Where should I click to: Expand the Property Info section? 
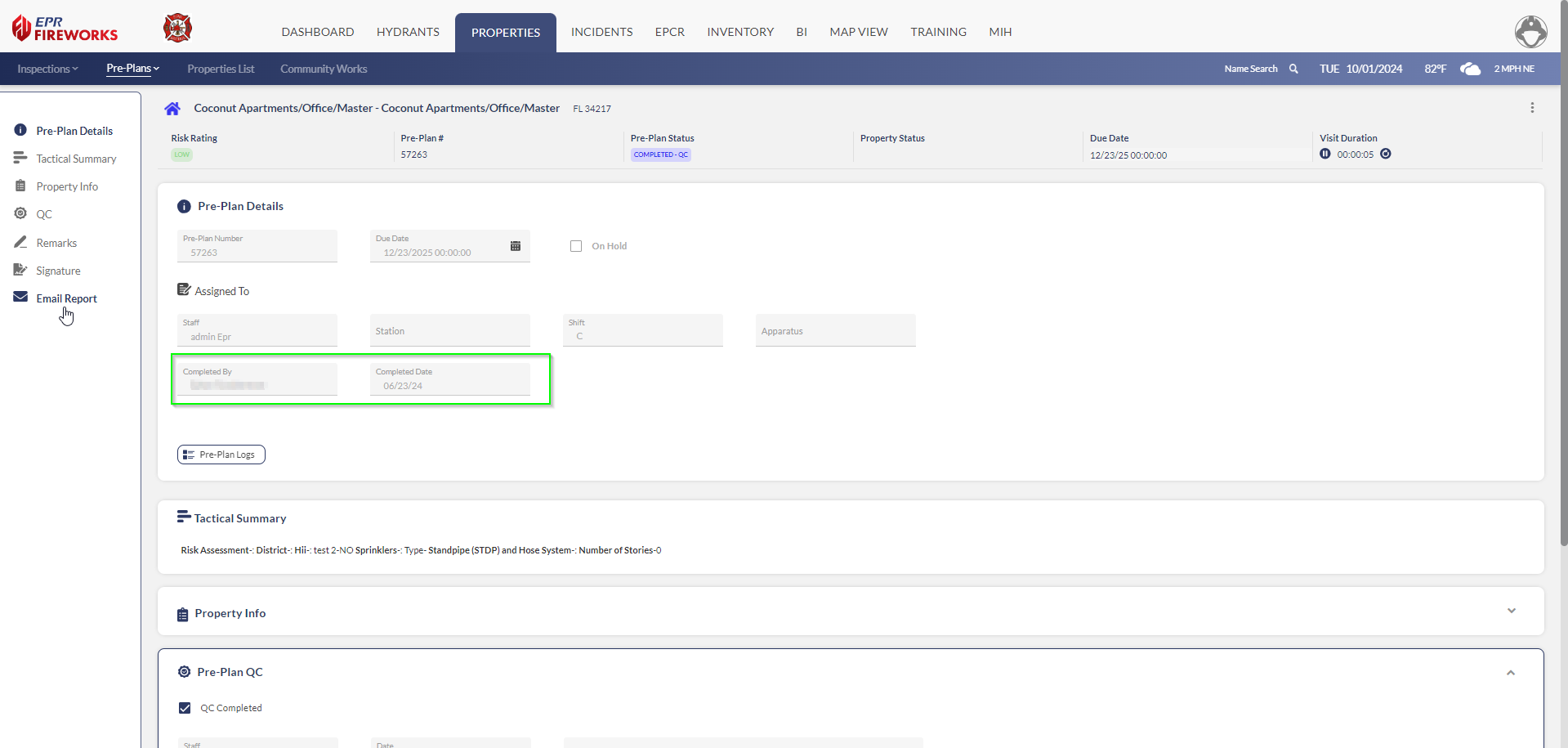[1511, 611]
